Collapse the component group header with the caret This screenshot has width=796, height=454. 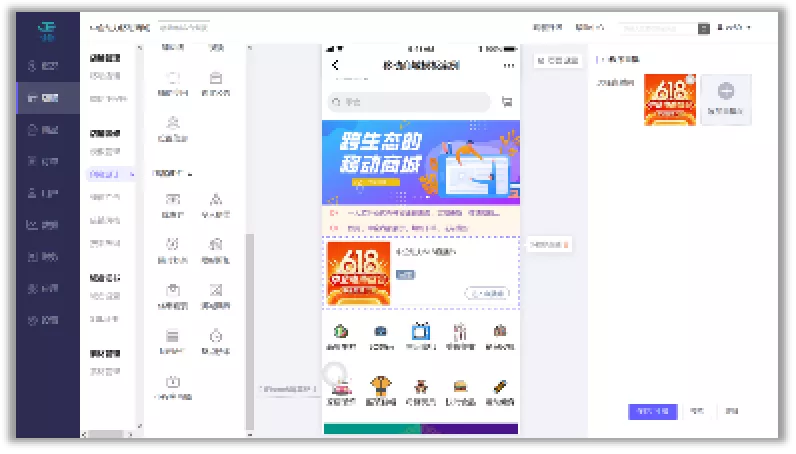point(173,174)
